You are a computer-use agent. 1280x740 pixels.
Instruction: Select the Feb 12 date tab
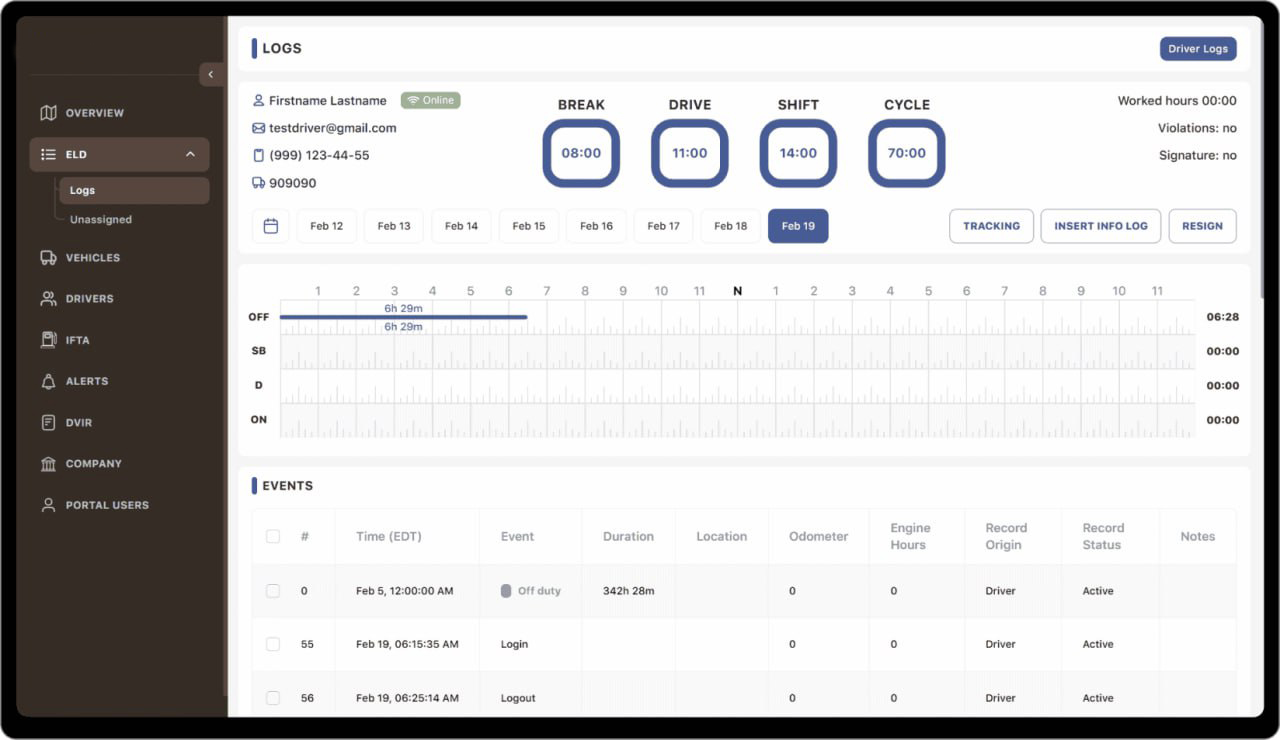pos(327,226)
